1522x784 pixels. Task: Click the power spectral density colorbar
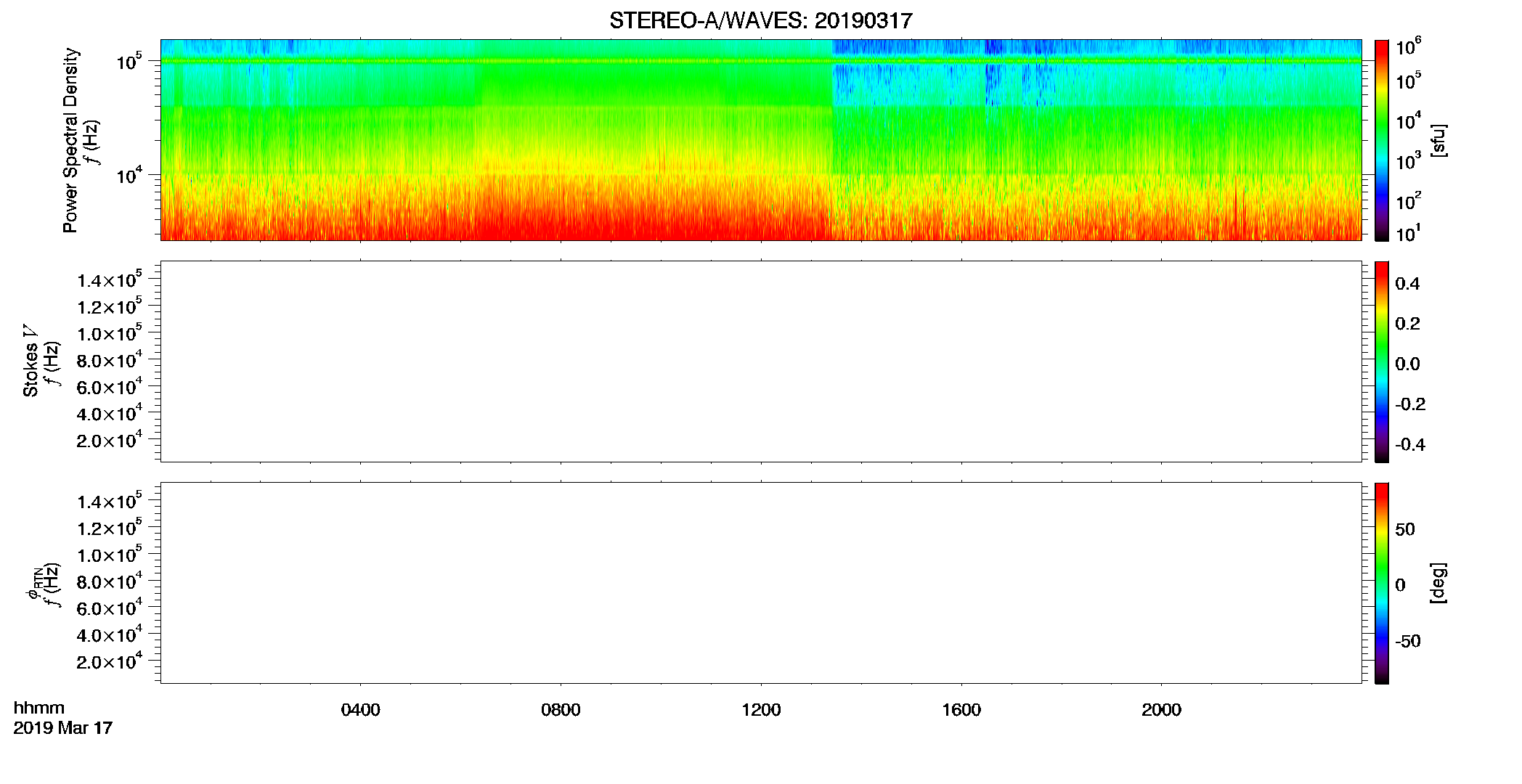(x=1382, y=140)
